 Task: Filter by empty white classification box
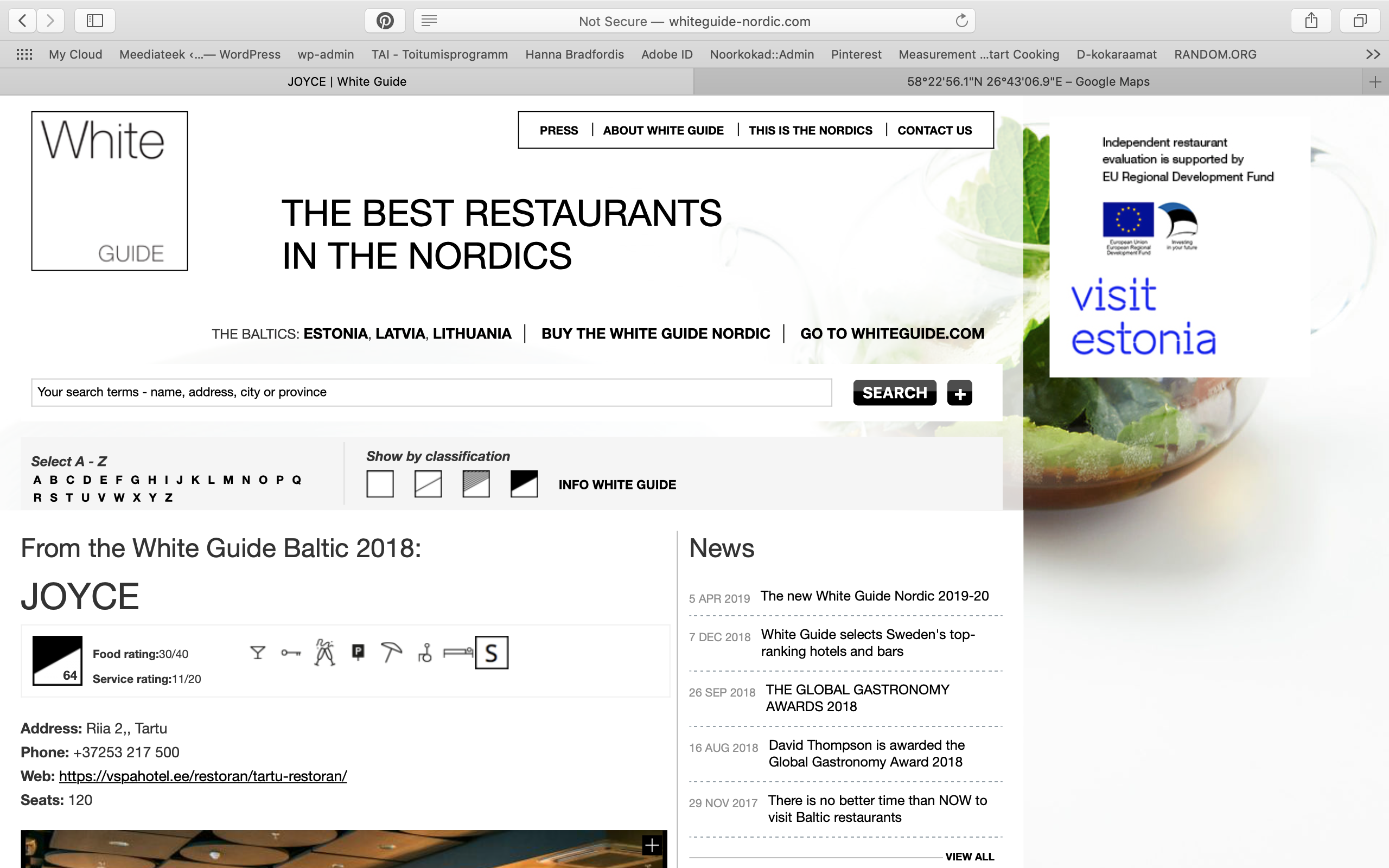pos(380,484)
